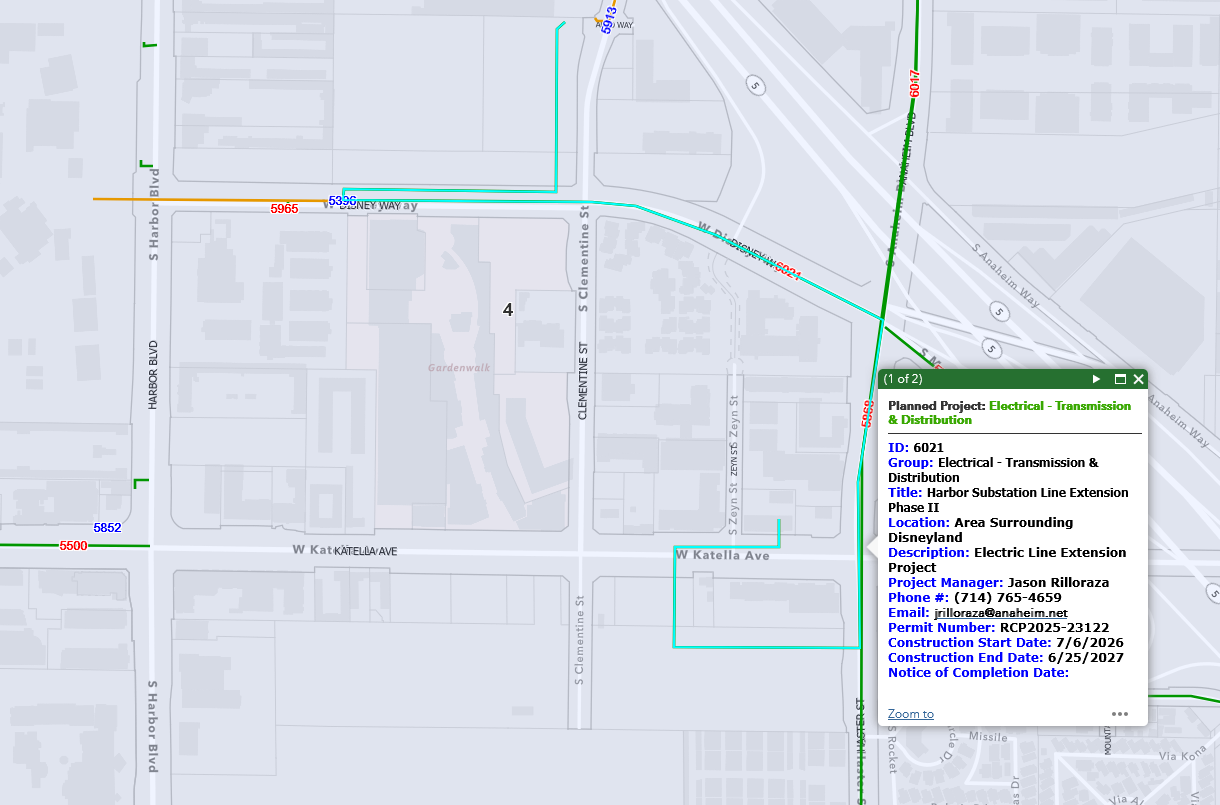Show next feature in popup
The image size is (1220, 805).
pos(1096,379)
